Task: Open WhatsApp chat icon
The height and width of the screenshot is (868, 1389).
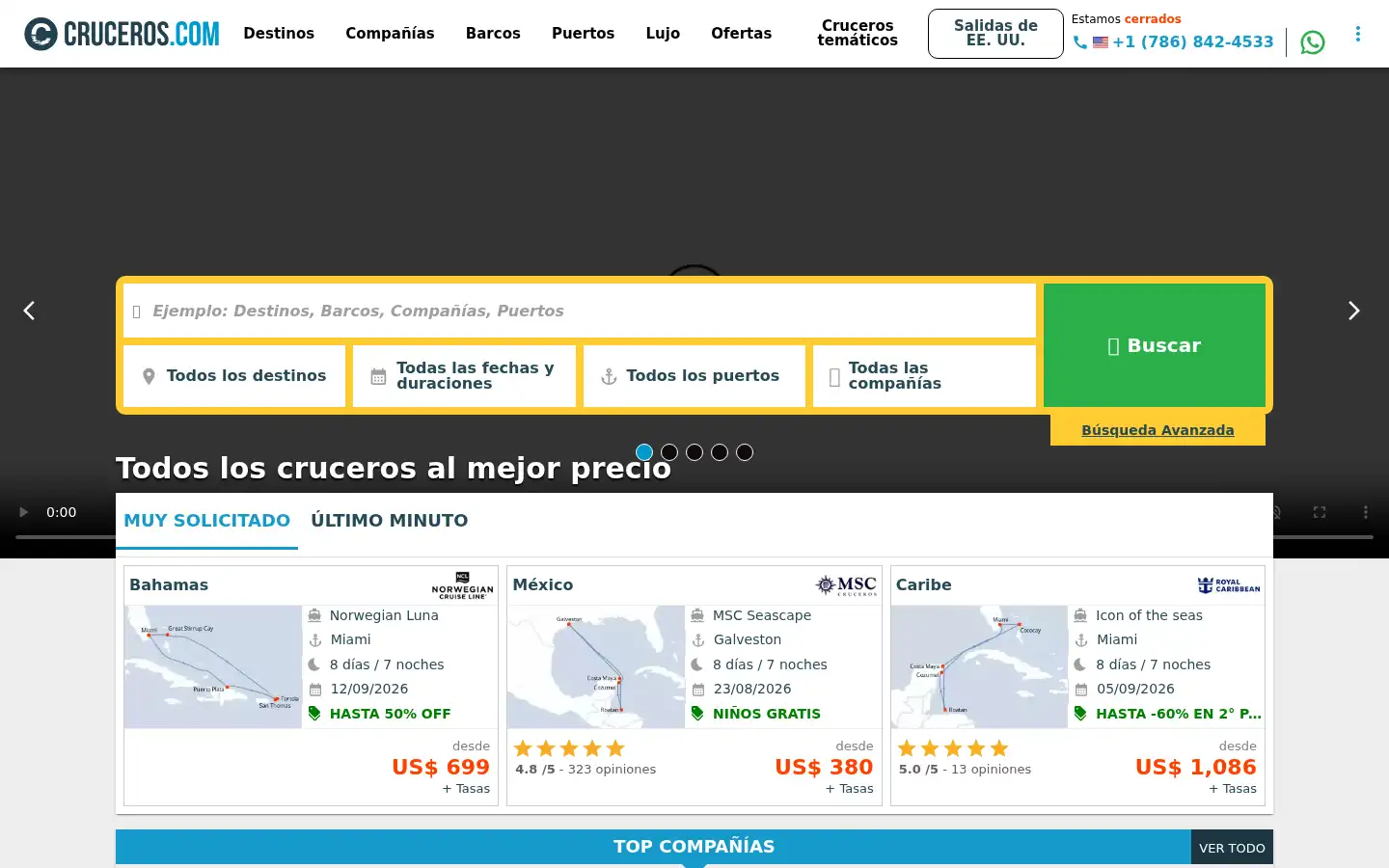Action: click(x=1313, y=42)
